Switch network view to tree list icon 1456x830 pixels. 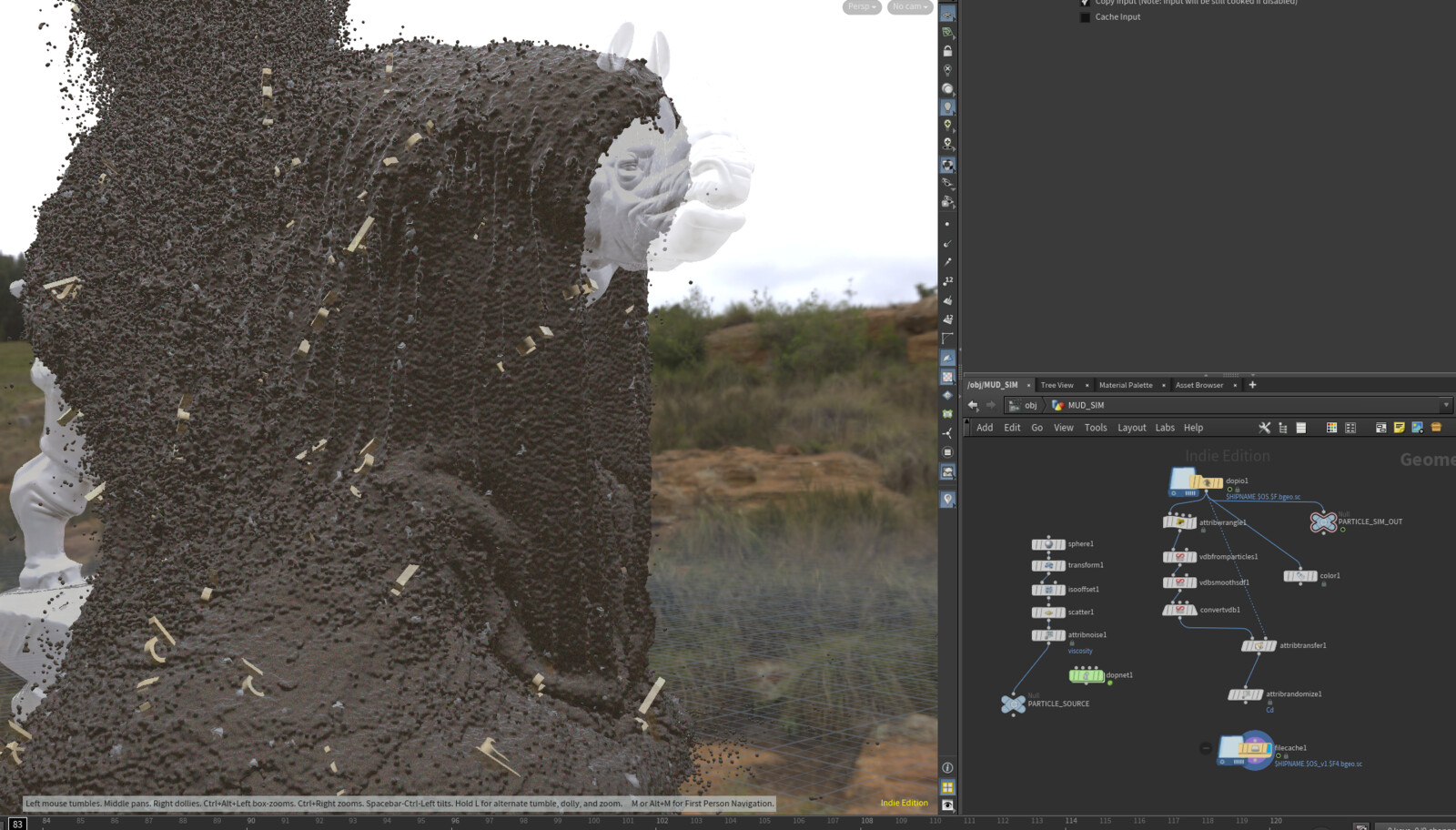(1282, 428)
